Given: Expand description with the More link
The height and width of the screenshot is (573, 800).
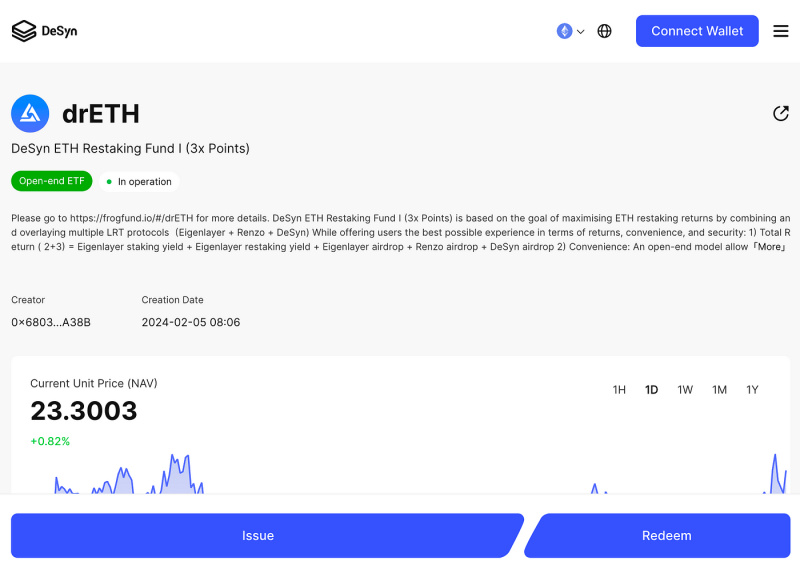Looking at the screenshot, I should coord(770,246).
